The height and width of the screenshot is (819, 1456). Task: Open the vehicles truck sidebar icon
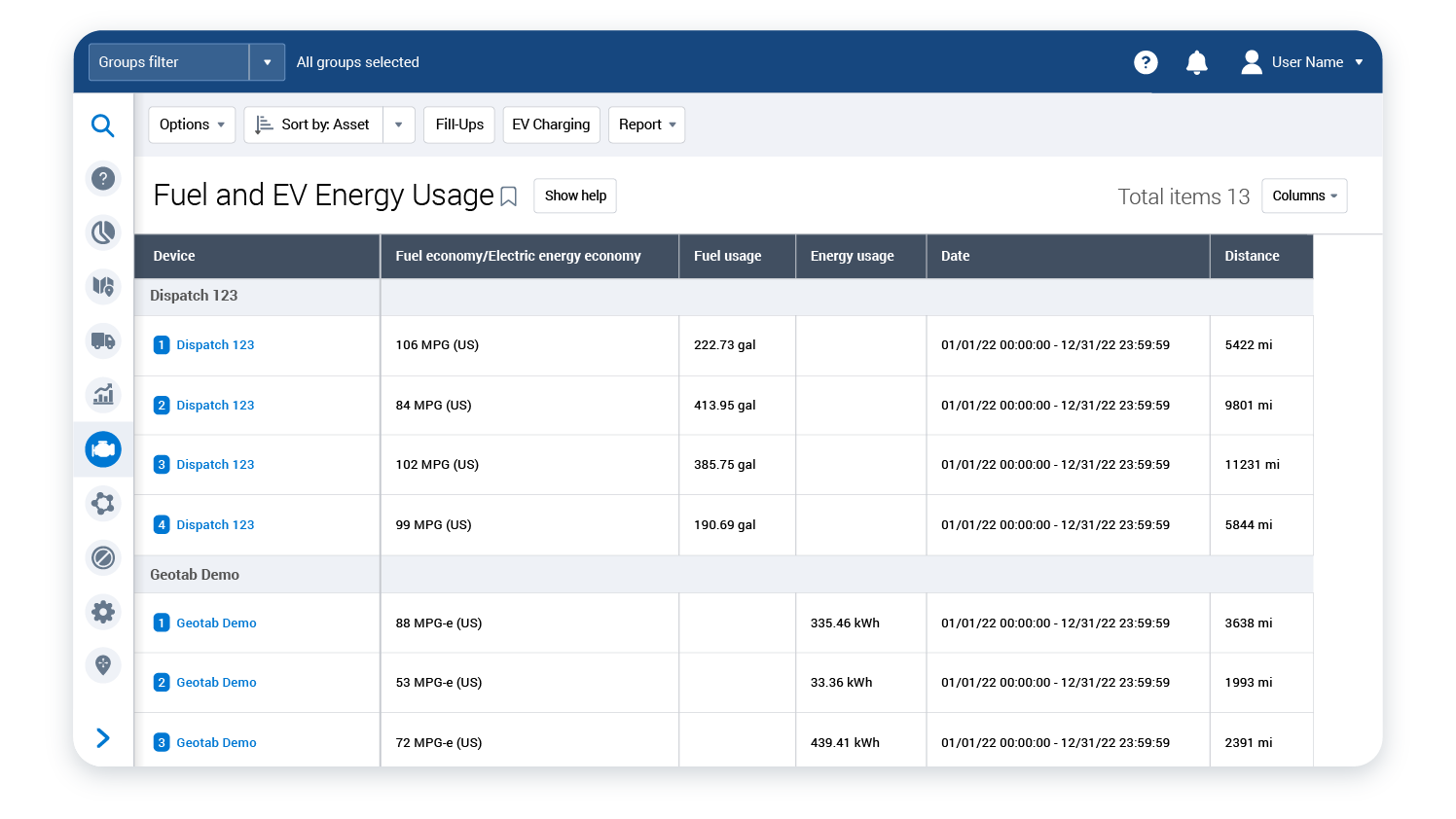[103, 340]
